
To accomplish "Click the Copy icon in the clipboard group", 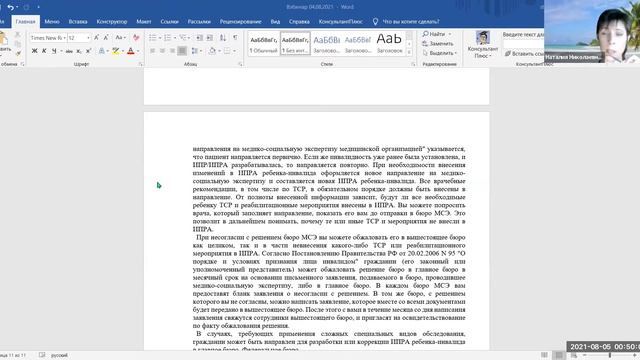I will tap(18, 44).
